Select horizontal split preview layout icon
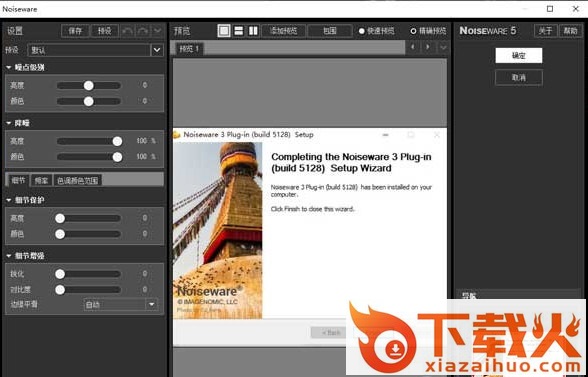588x377 pixels. [x=238, y=30]
